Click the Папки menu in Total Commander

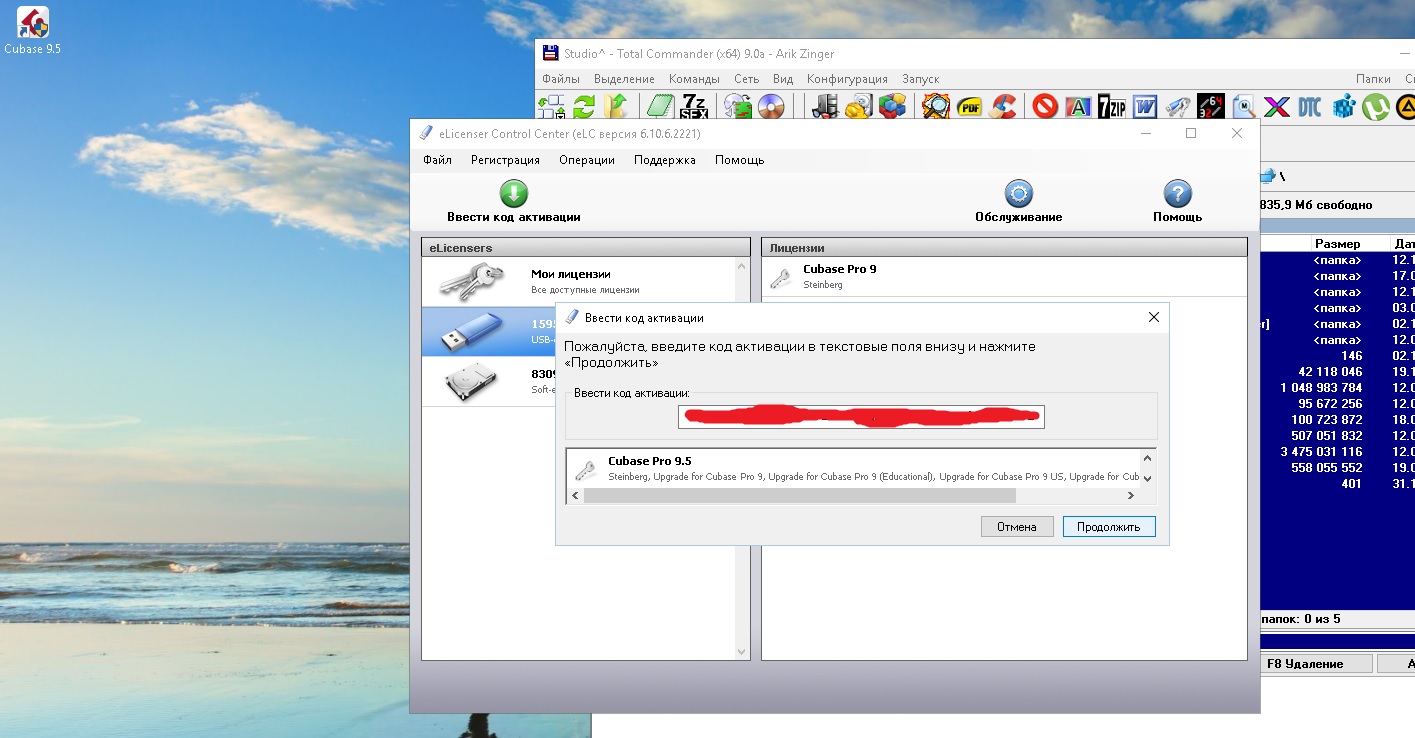pos(1373,79)
